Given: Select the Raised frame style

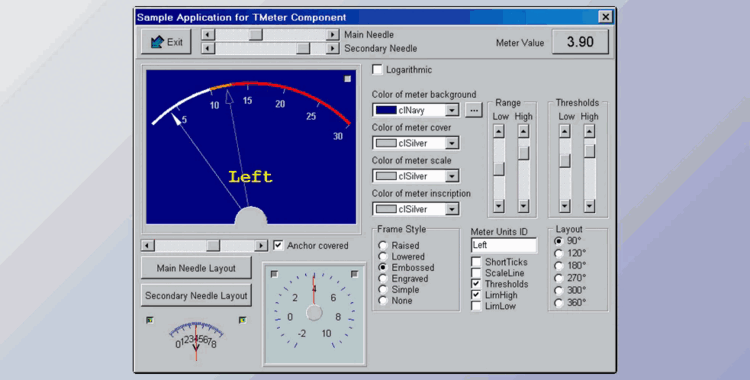Looking at the screenshot, I should coord(383,246).
